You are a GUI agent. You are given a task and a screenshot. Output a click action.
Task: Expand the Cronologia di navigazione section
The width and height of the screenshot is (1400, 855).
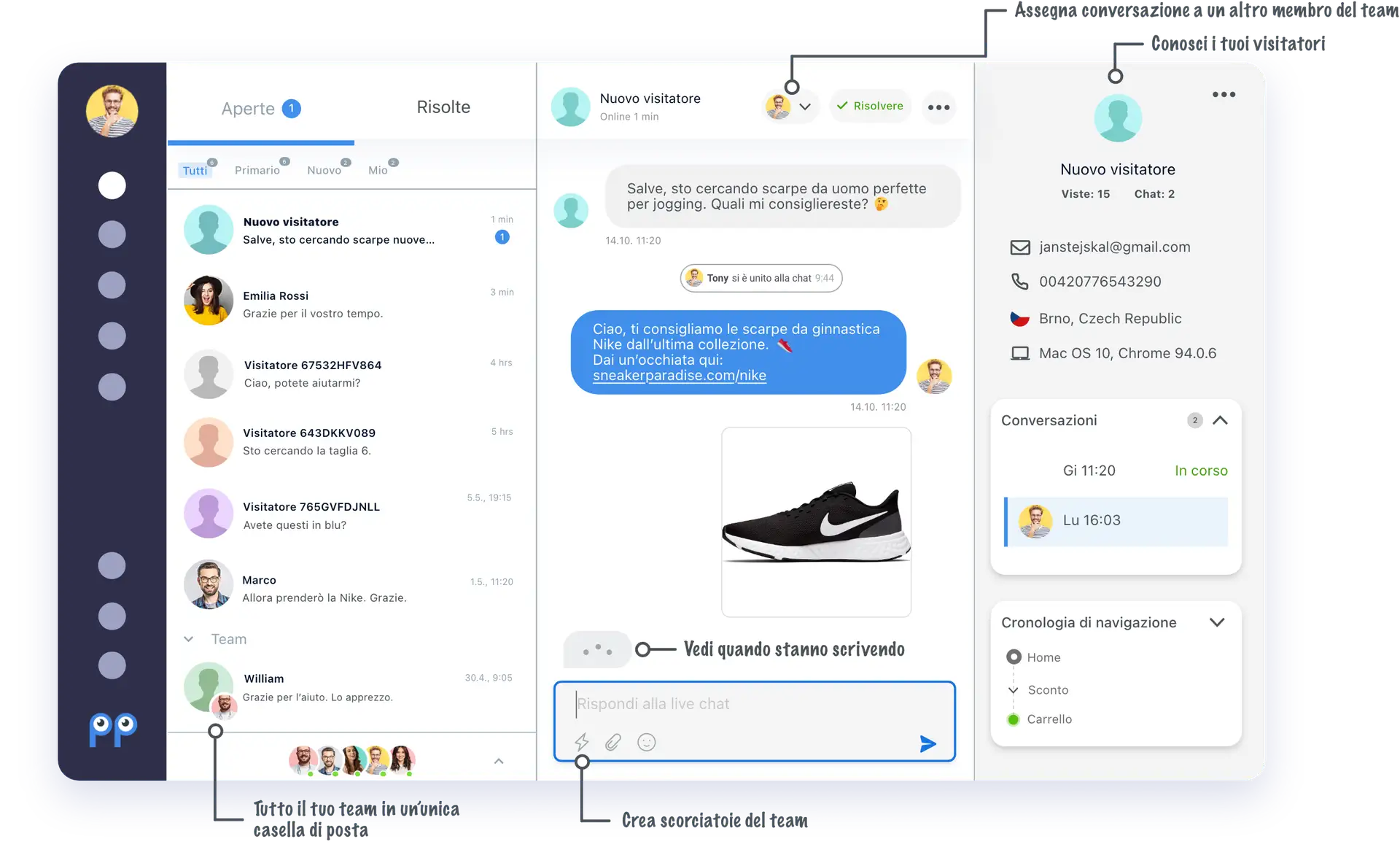coord(1217,622)
